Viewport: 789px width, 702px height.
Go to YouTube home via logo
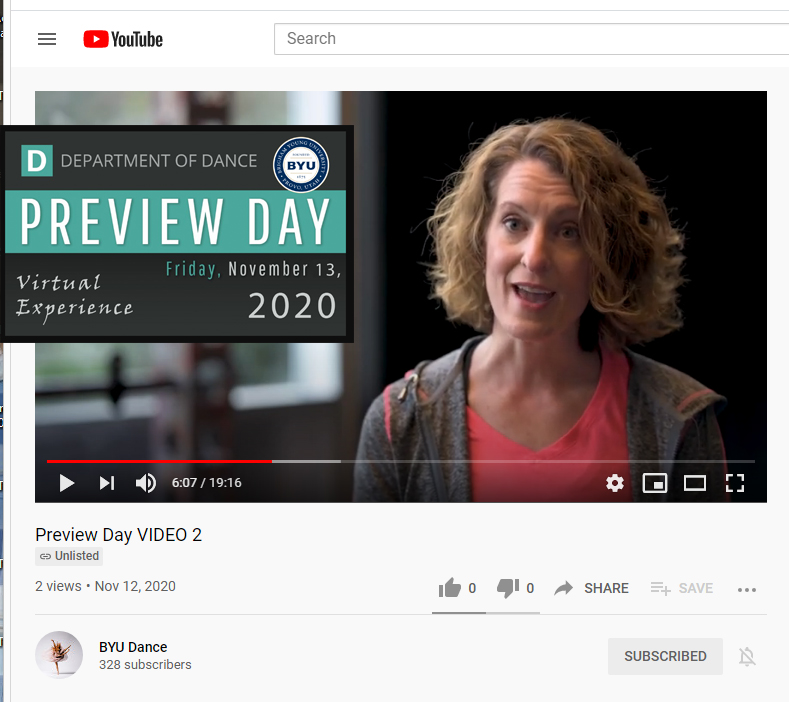point(123,39)
